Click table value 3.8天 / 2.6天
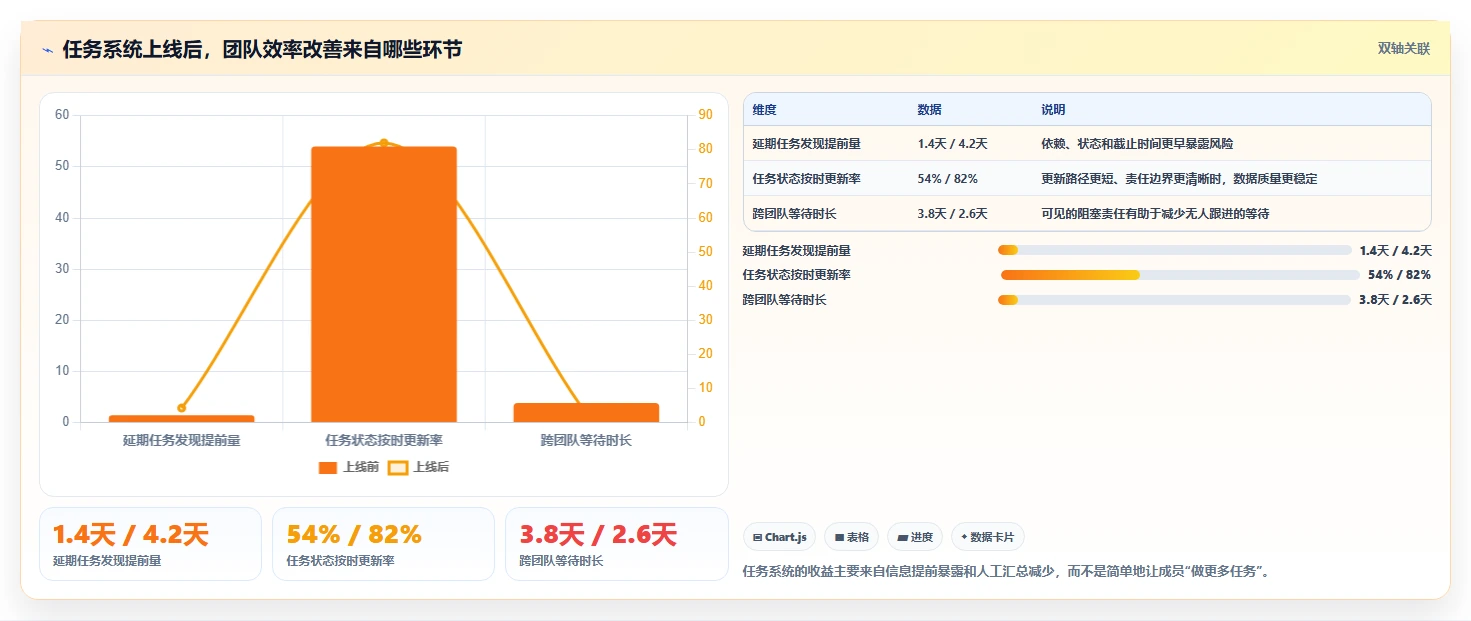The image size is (1471, 621). point(952,214)
